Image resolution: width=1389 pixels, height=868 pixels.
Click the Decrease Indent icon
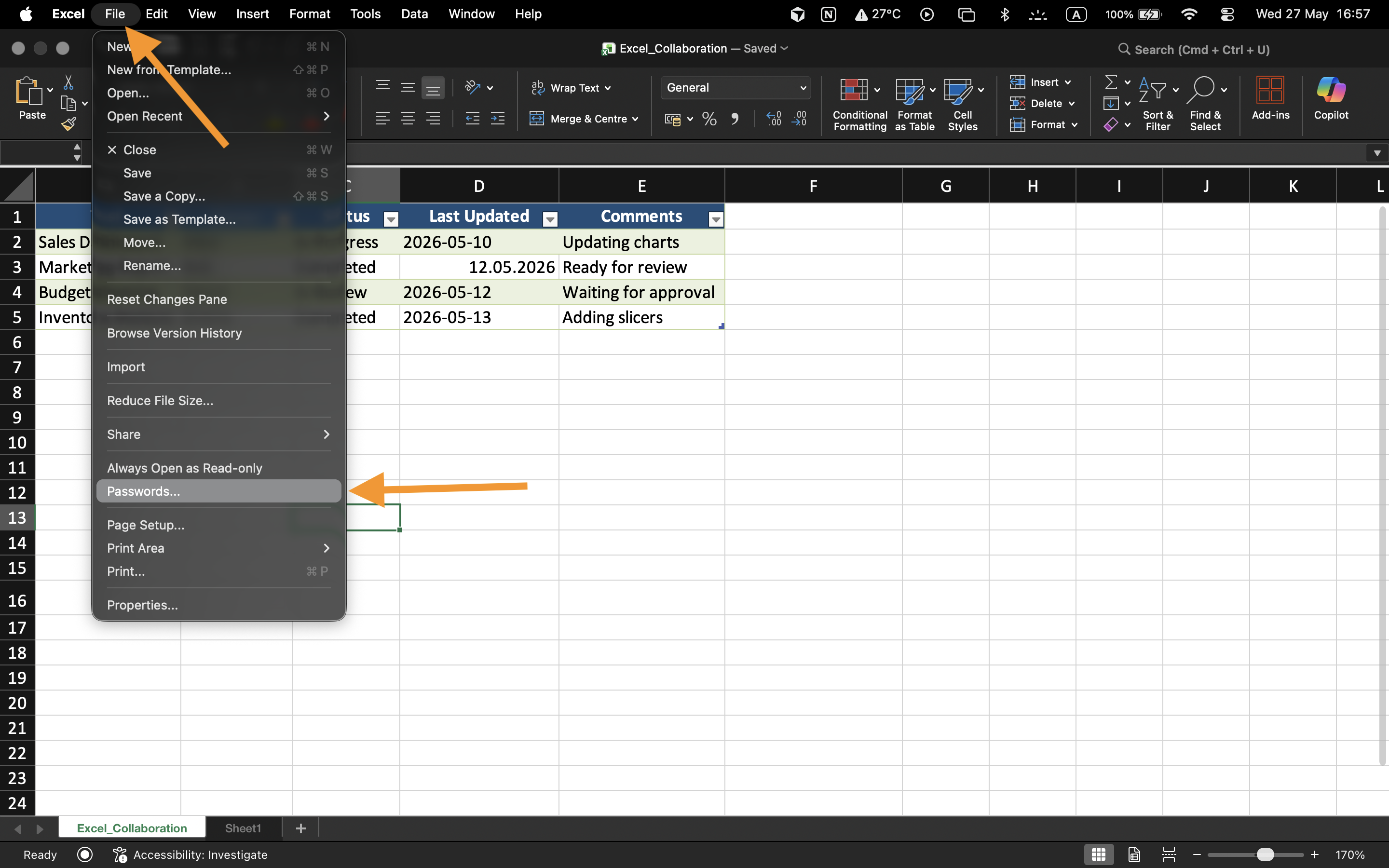(x=472, y=119)
